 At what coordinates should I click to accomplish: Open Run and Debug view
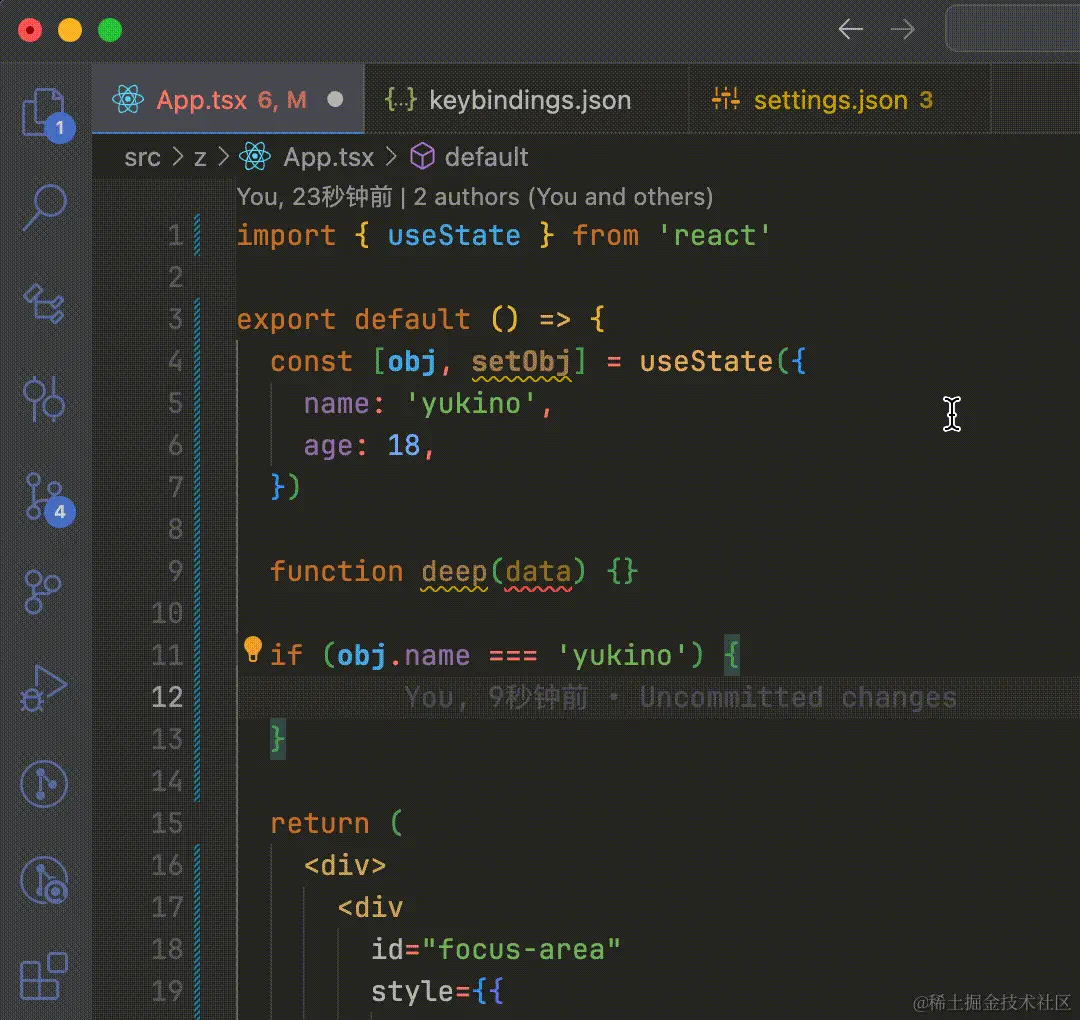(x=43, y=688)
